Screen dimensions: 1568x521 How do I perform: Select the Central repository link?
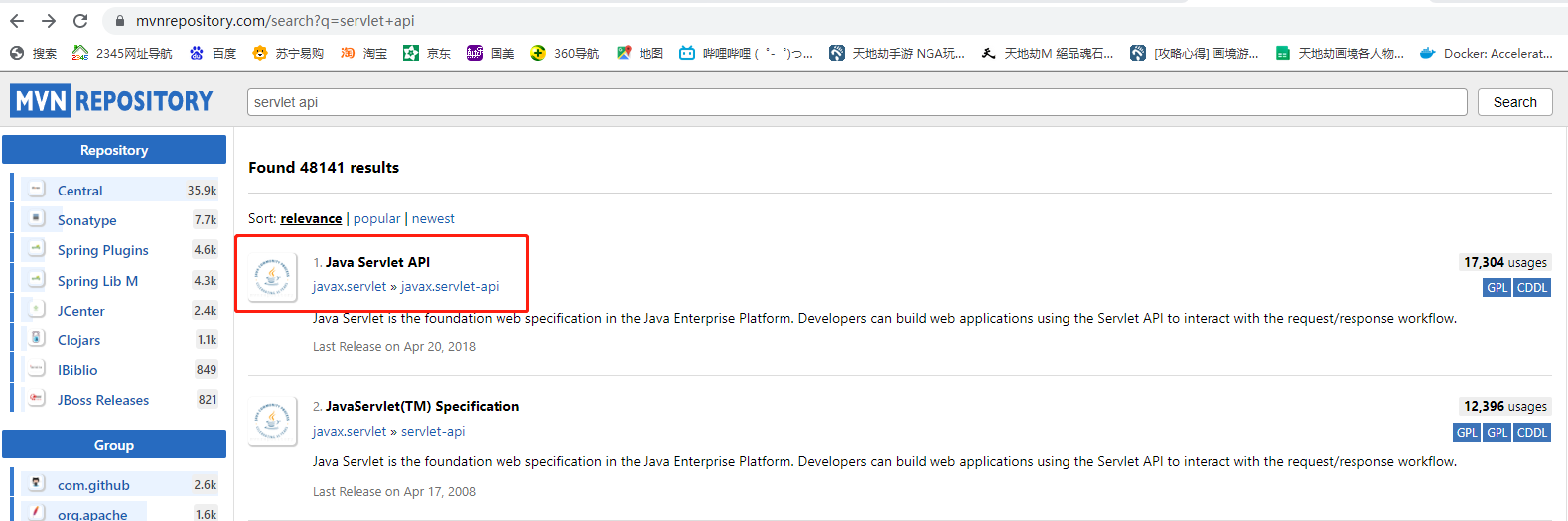coord(80,191)
